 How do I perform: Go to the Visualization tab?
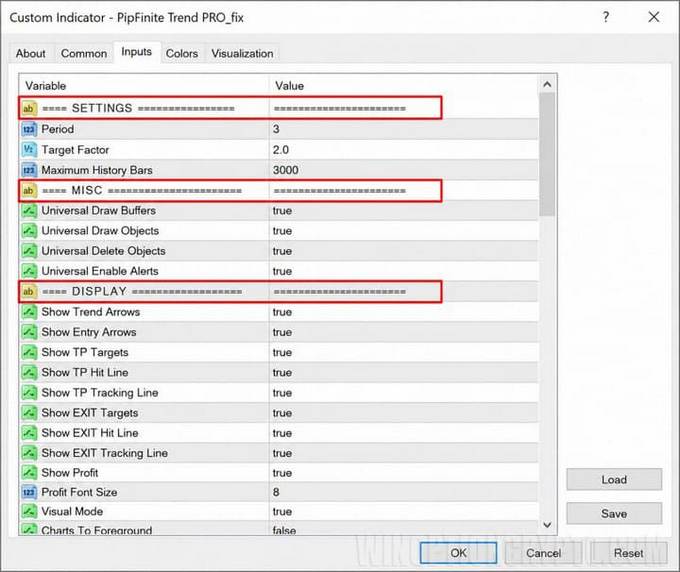[x=242, y=53]
